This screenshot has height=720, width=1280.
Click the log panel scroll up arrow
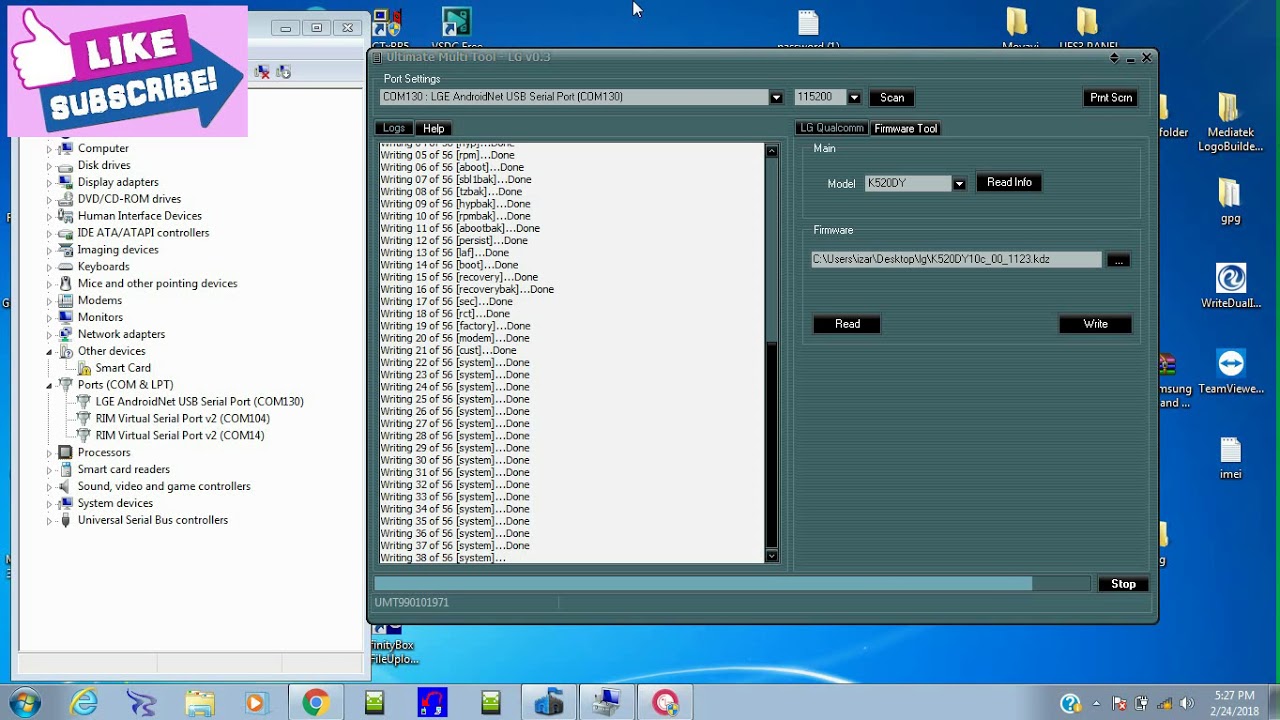point(771,151)
